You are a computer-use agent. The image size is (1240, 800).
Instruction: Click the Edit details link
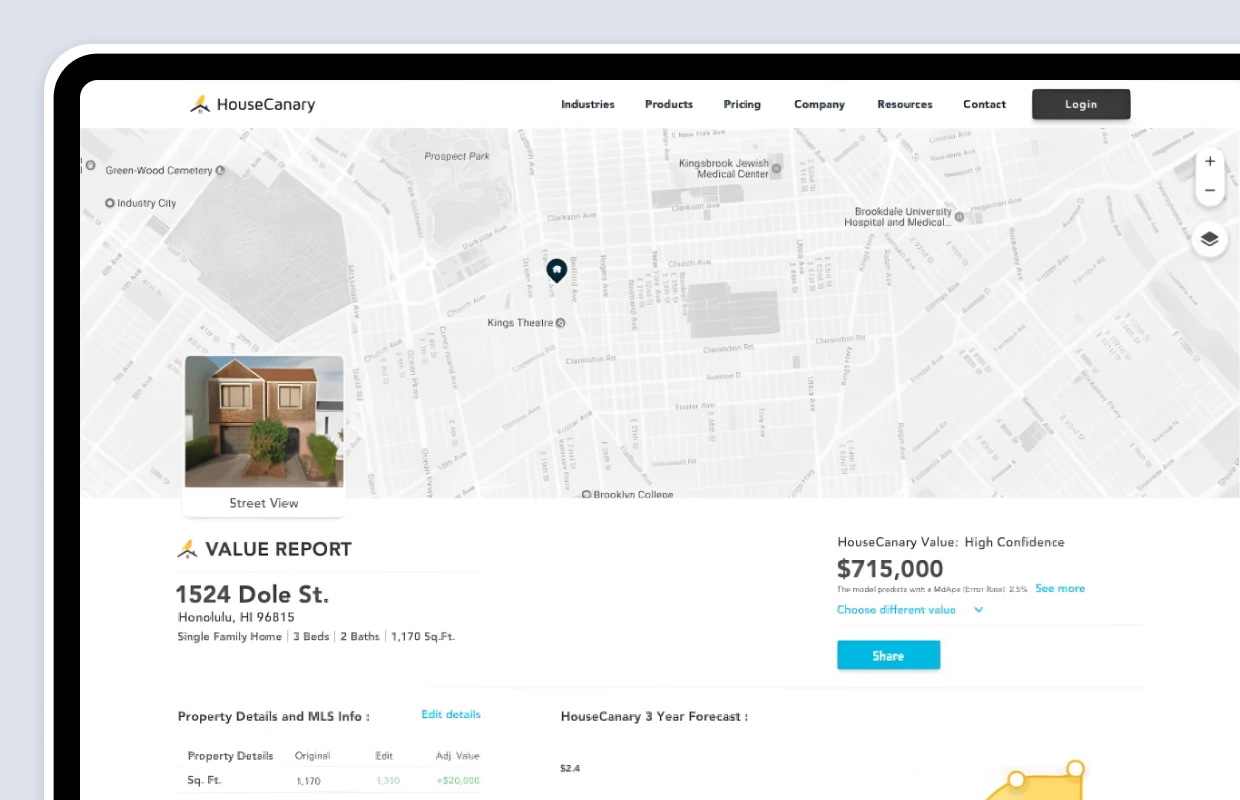(451, 714)
